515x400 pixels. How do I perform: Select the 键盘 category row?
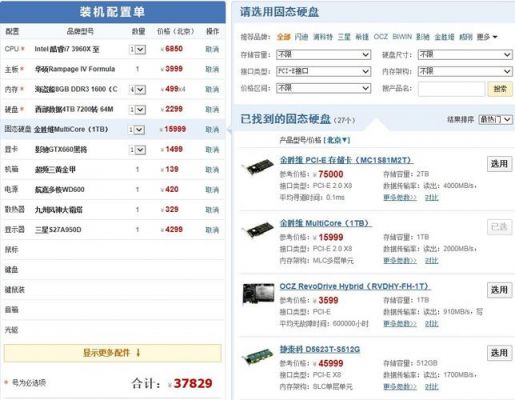[113, 270]
